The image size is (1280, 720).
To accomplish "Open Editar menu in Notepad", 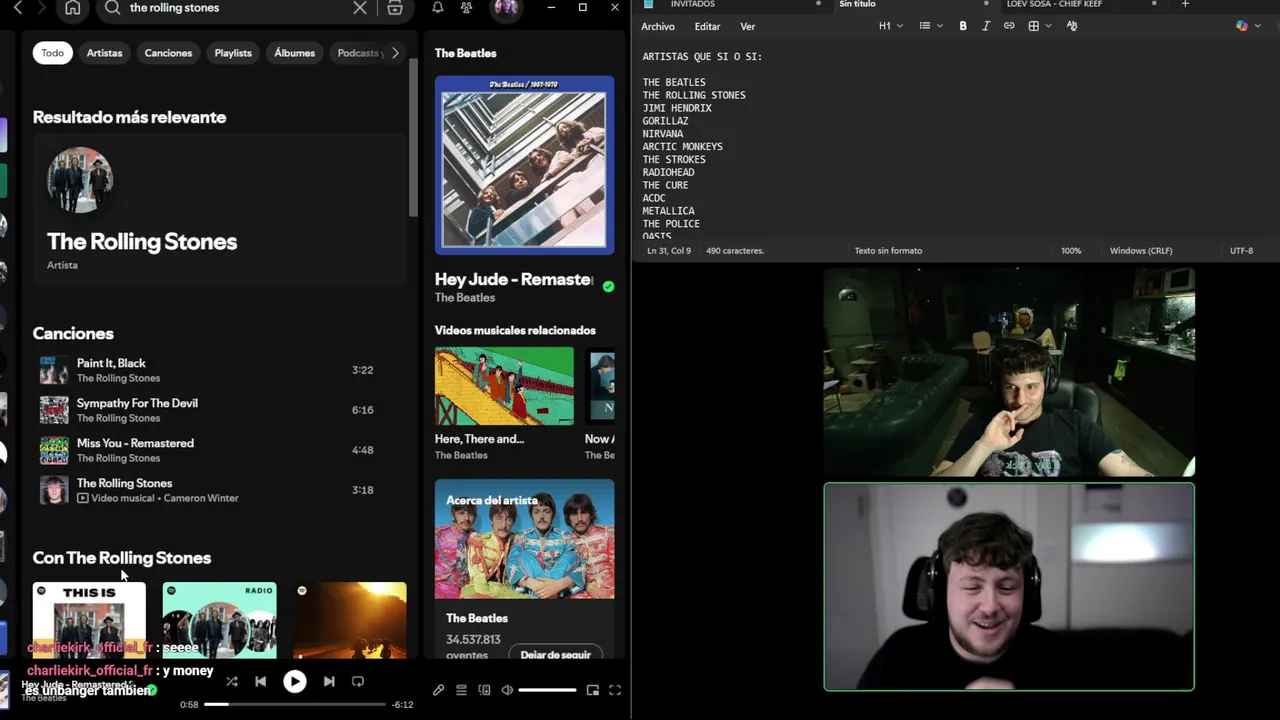I will coord(707,26).
